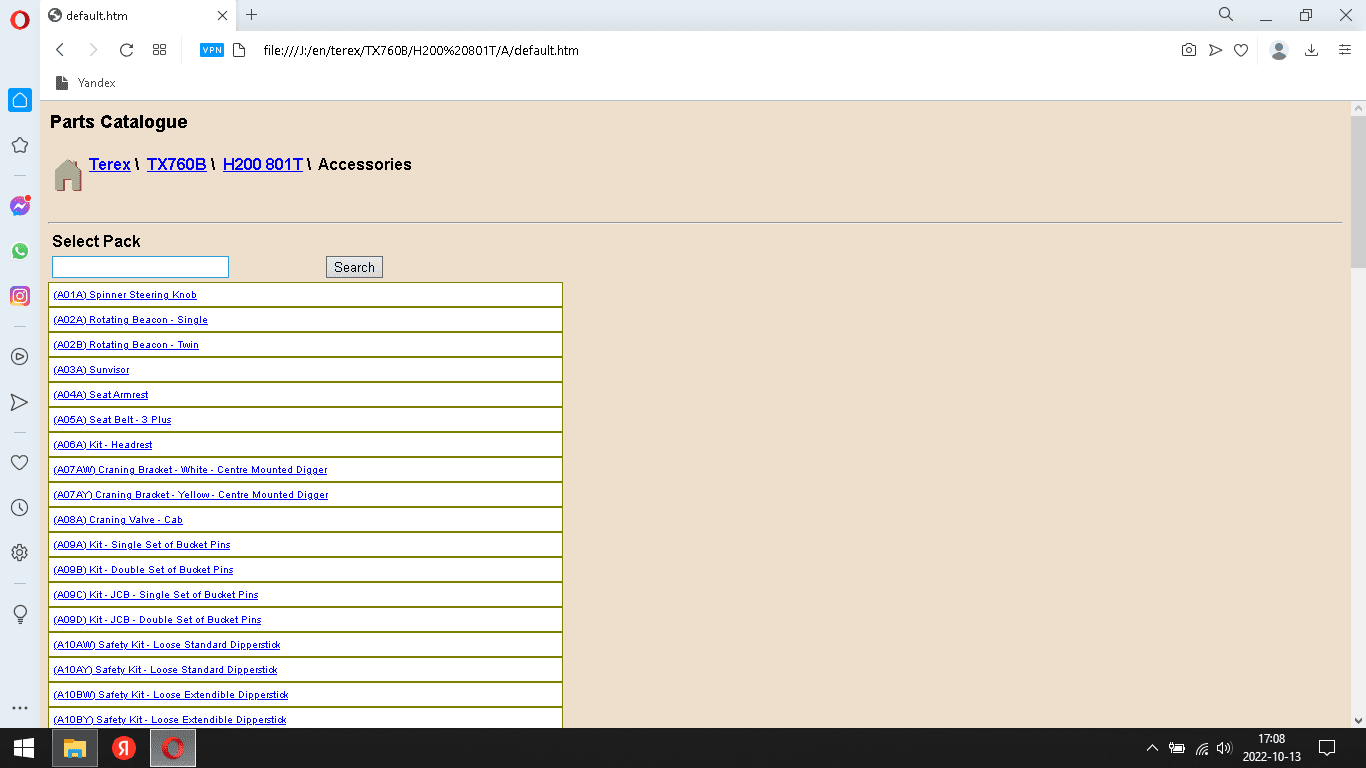Open the Easy Setup menu
Viewport: 1366px width, 768px height.
1345,50
